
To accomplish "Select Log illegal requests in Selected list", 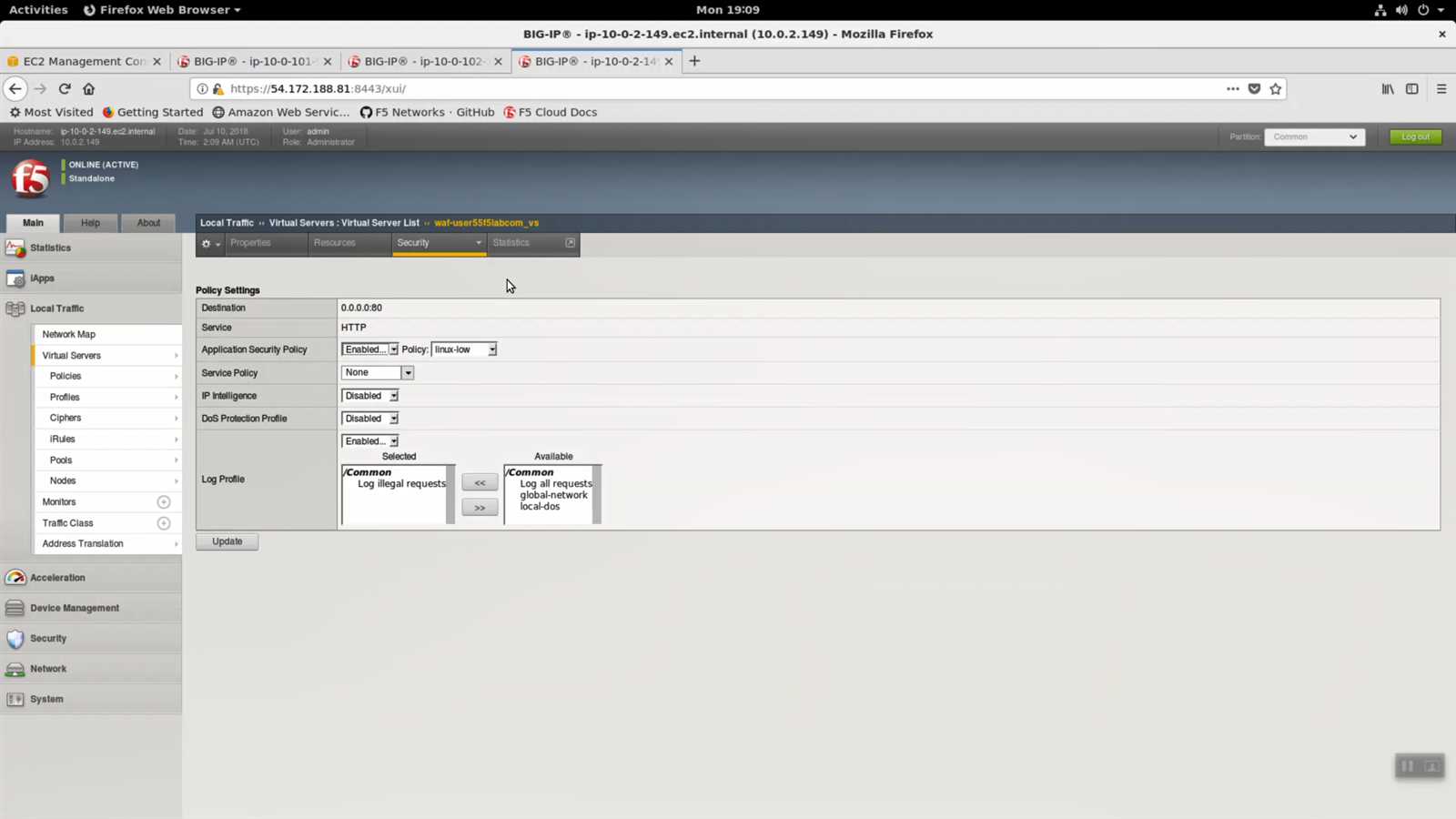I will (x=401, y=484).
